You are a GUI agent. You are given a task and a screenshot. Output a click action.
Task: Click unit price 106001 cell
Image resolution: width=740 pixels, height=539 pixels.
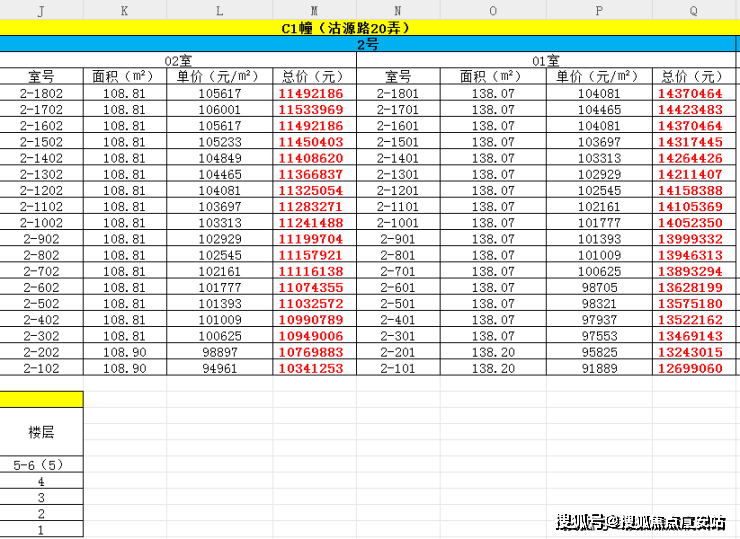tap(219, 109)
